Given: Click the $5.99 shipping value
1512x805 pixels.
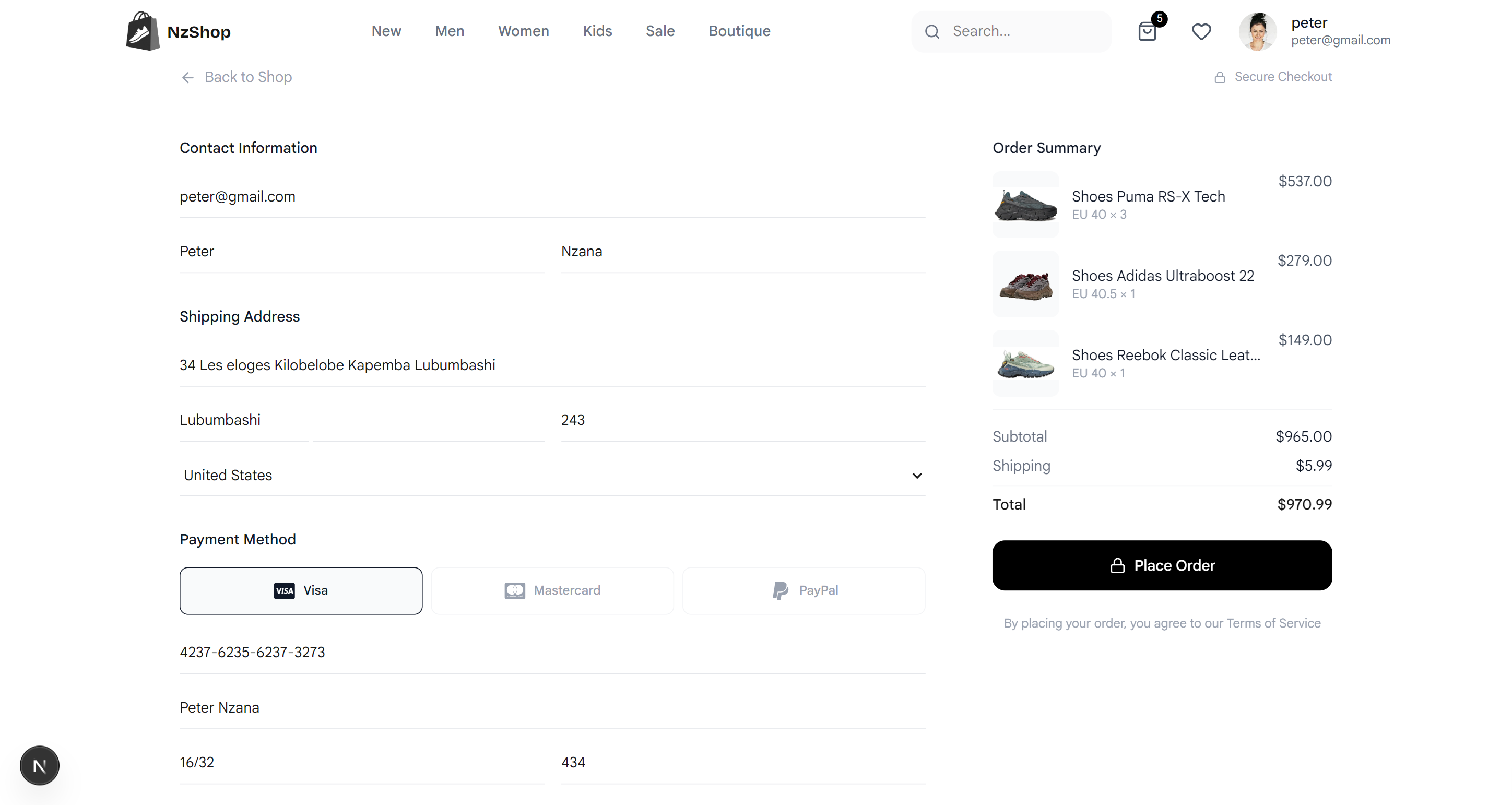Looking at the screenshot, I should (1314, 466).
